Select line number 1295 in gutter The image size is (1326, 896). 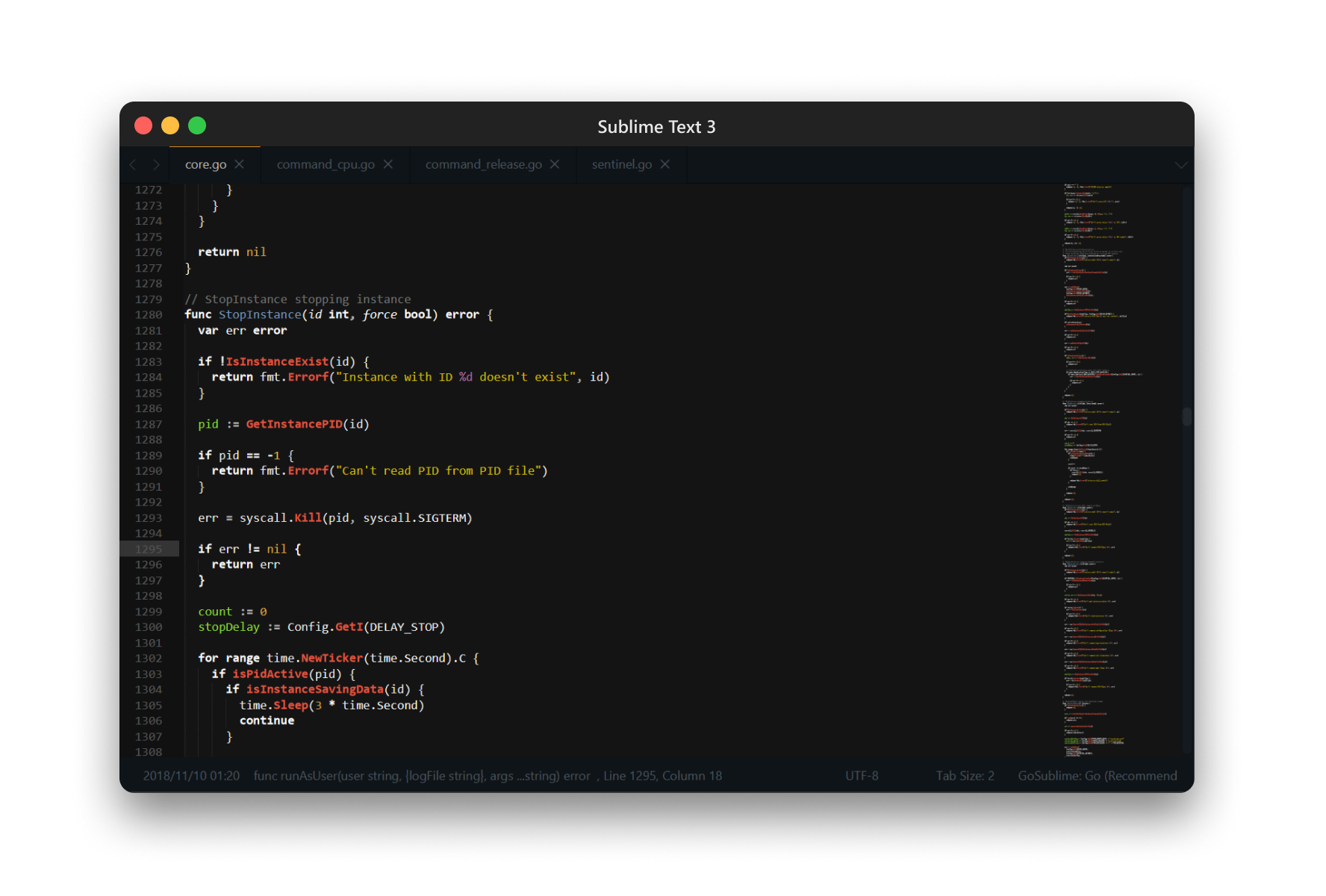click(149, 549)
